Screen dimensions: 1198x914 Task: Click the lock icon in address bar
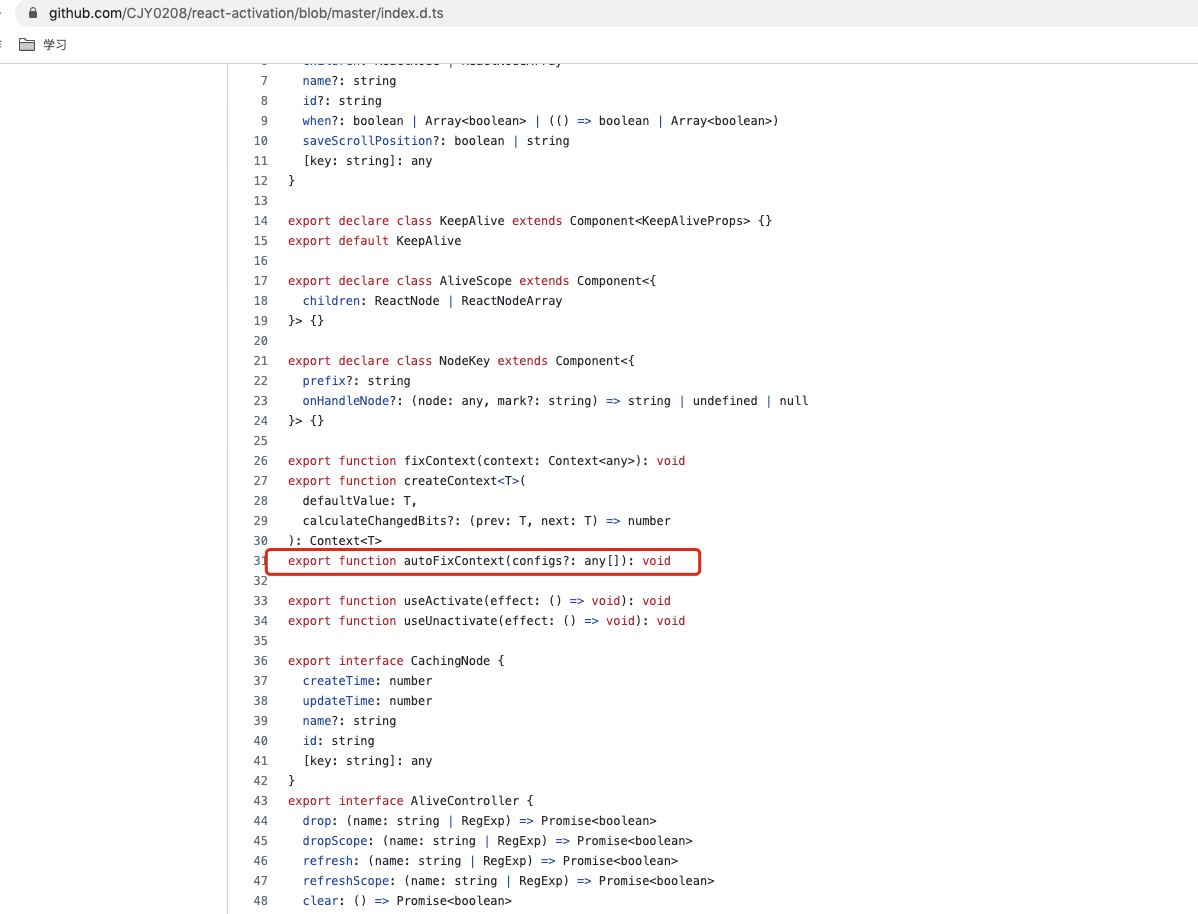tap(33, 13)
